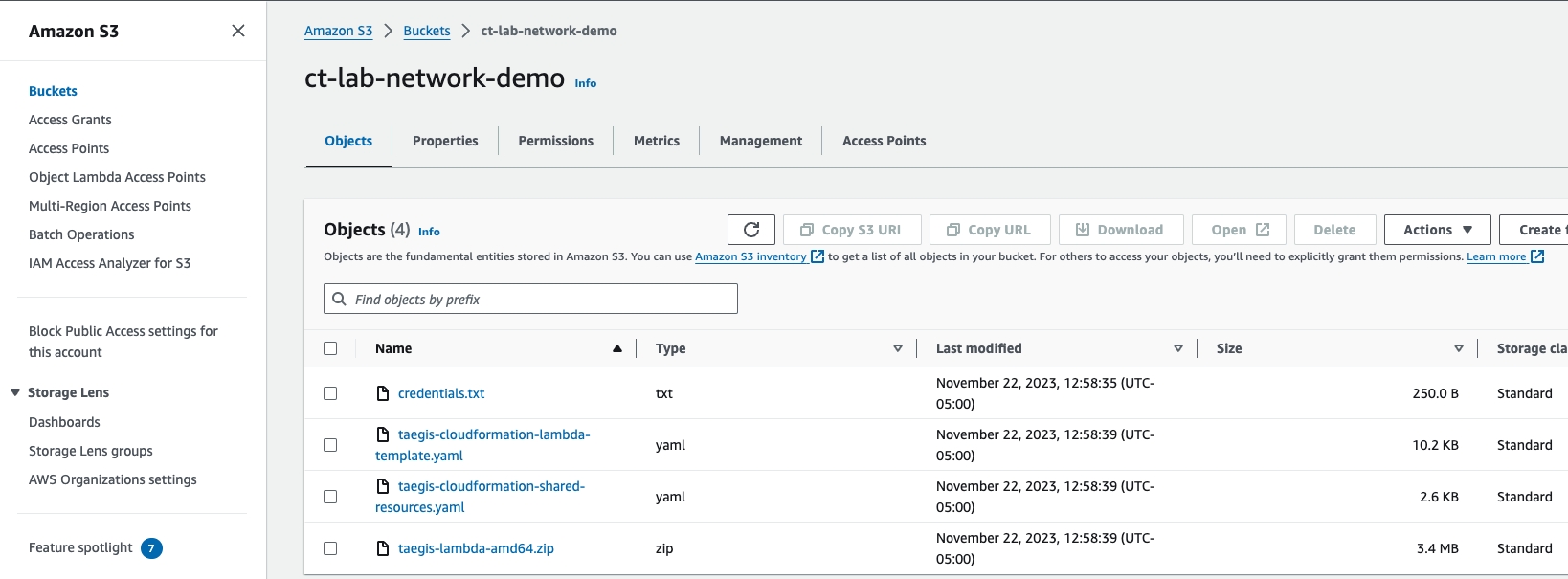Open the Amazon S3 inventory link

[x=750, y=256]
